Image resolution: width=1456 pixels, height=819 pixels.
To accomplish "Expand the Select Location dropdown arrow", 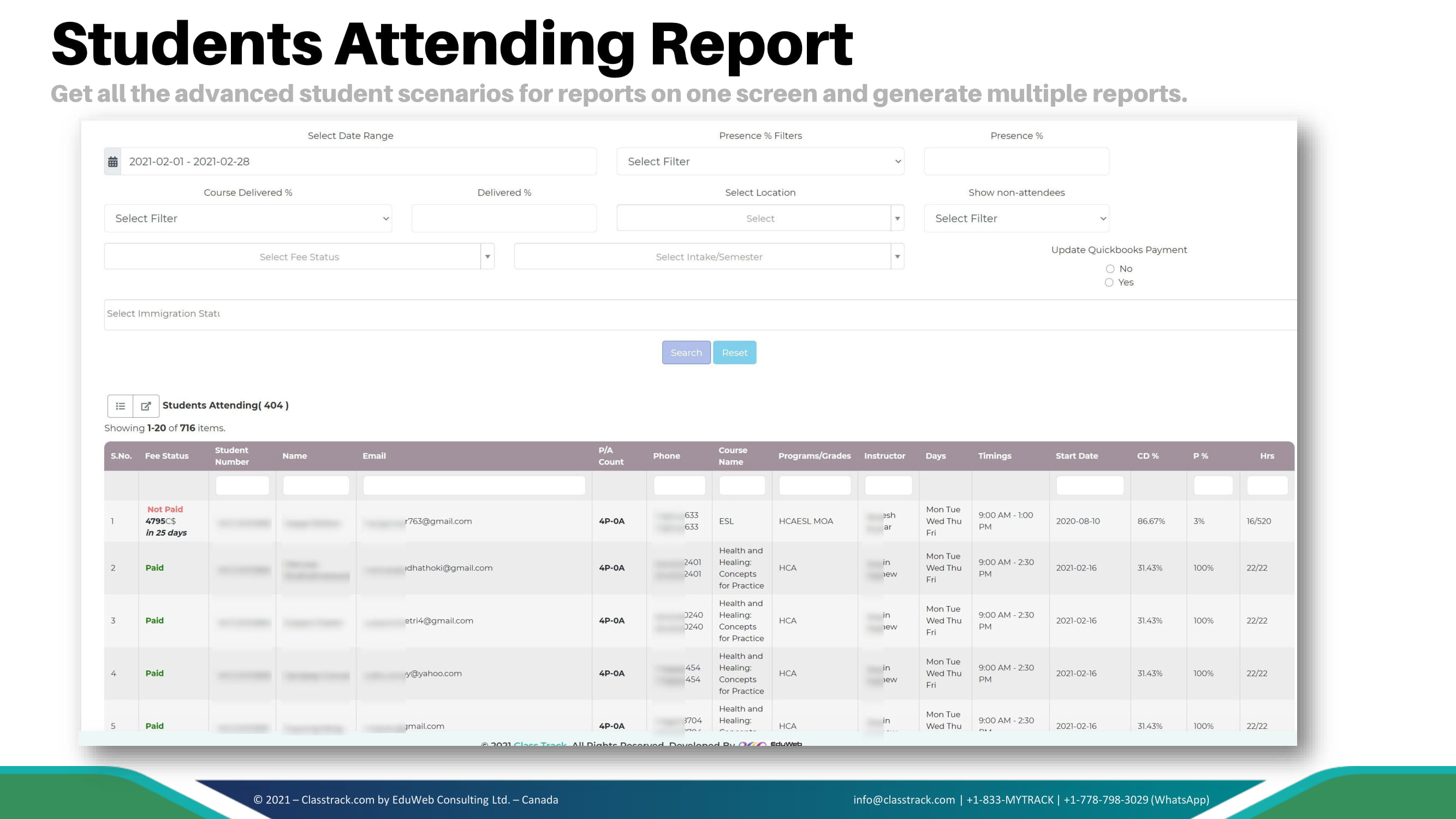I will pos(897,219).
